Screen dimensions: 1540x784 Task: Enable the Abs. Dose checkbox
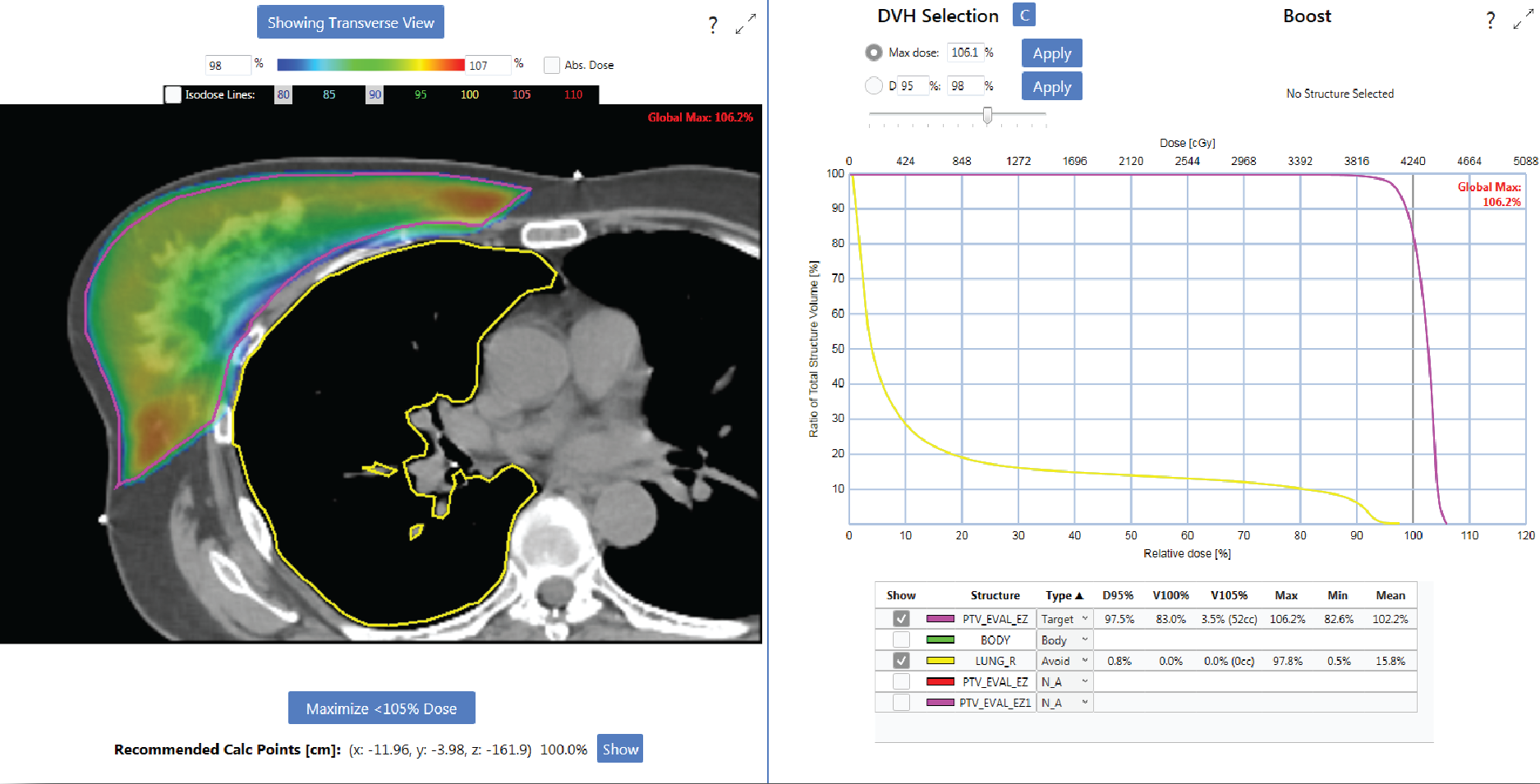coord(552,65)
